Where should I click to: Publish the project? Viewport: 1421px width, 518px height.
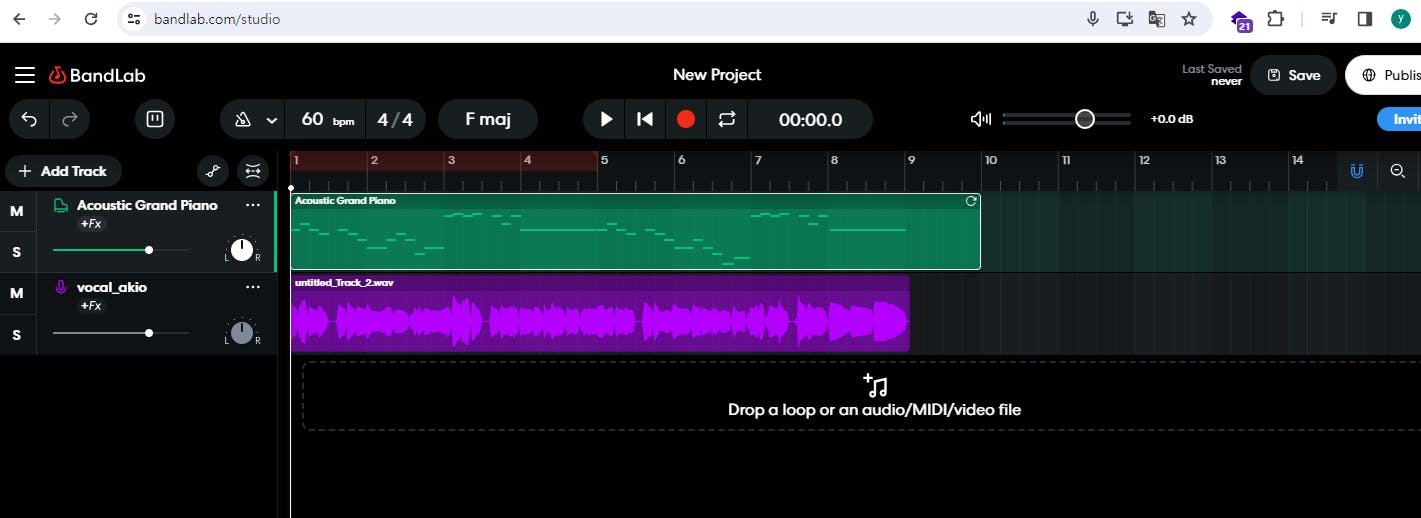pyautogui.click(x=1384, y=75)
